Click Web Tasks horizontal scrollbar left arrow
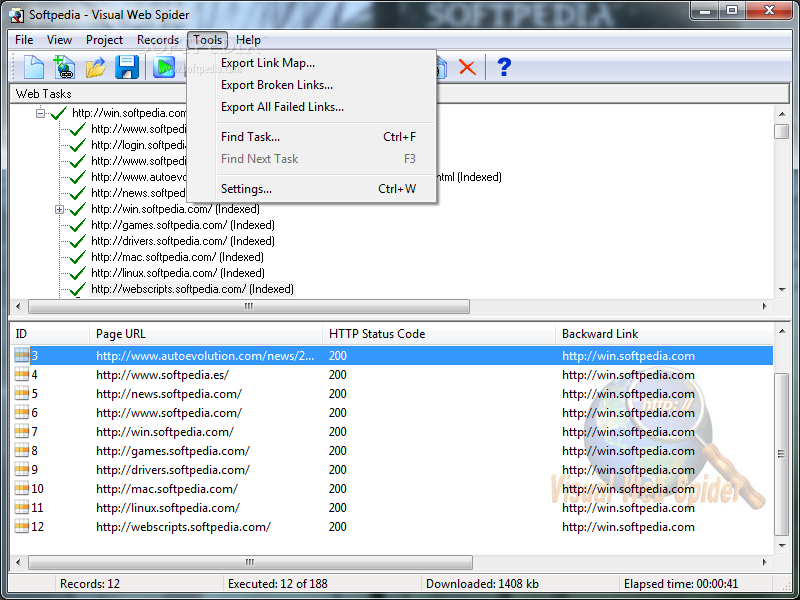 coord(18,306)
